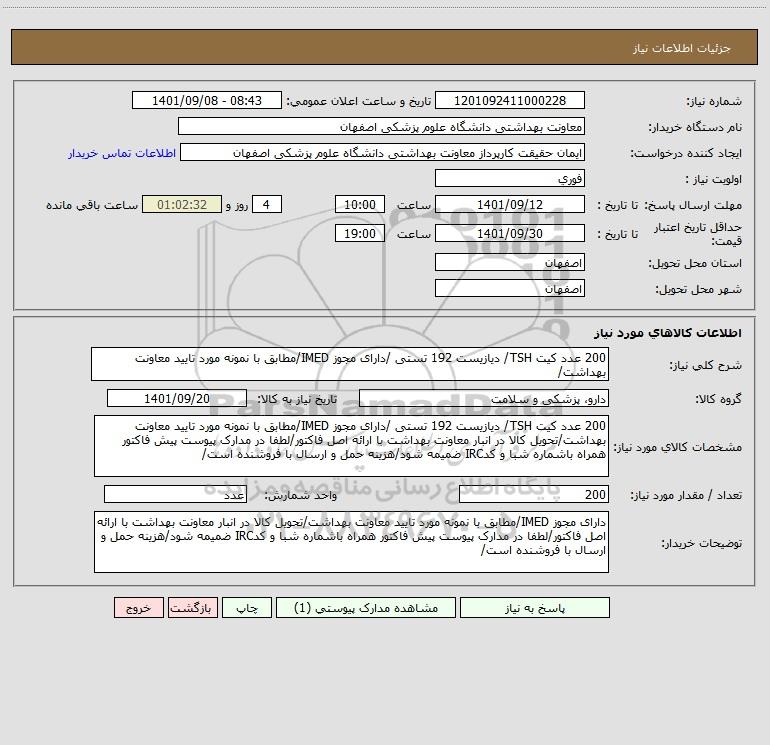This screenshot has height=745, width=770.
Task: Click the مهلت ارسال پاسخ label
Action: (692, 205)
